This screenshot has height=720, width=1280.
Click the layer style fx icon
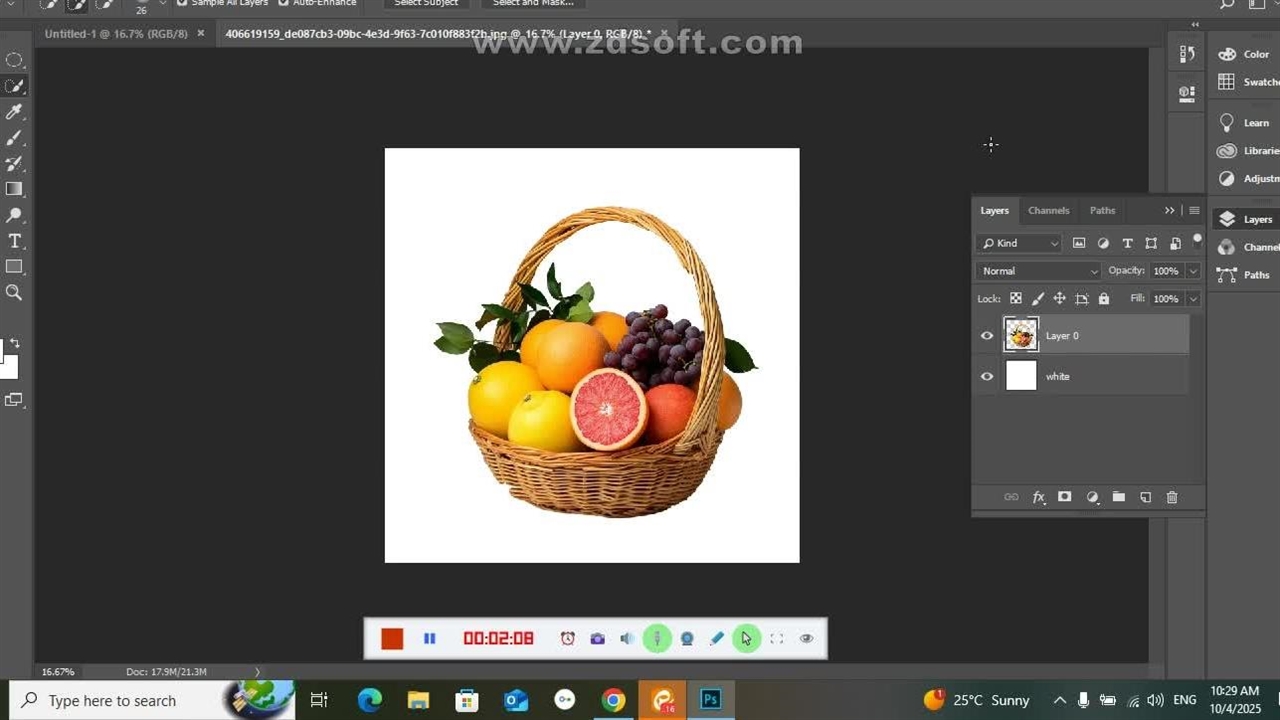click(x=1038, y=497)
